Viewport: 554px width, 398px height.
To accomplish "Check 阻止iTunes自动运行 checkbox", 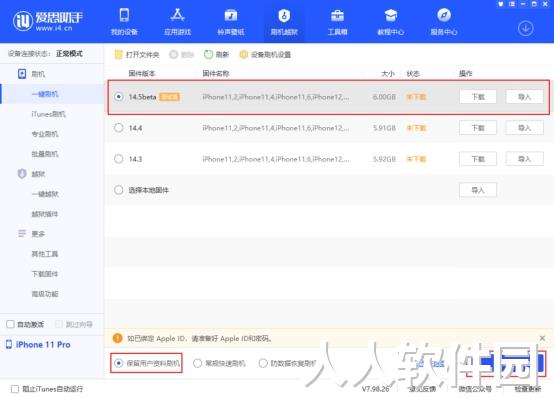I will click(15, 389).
